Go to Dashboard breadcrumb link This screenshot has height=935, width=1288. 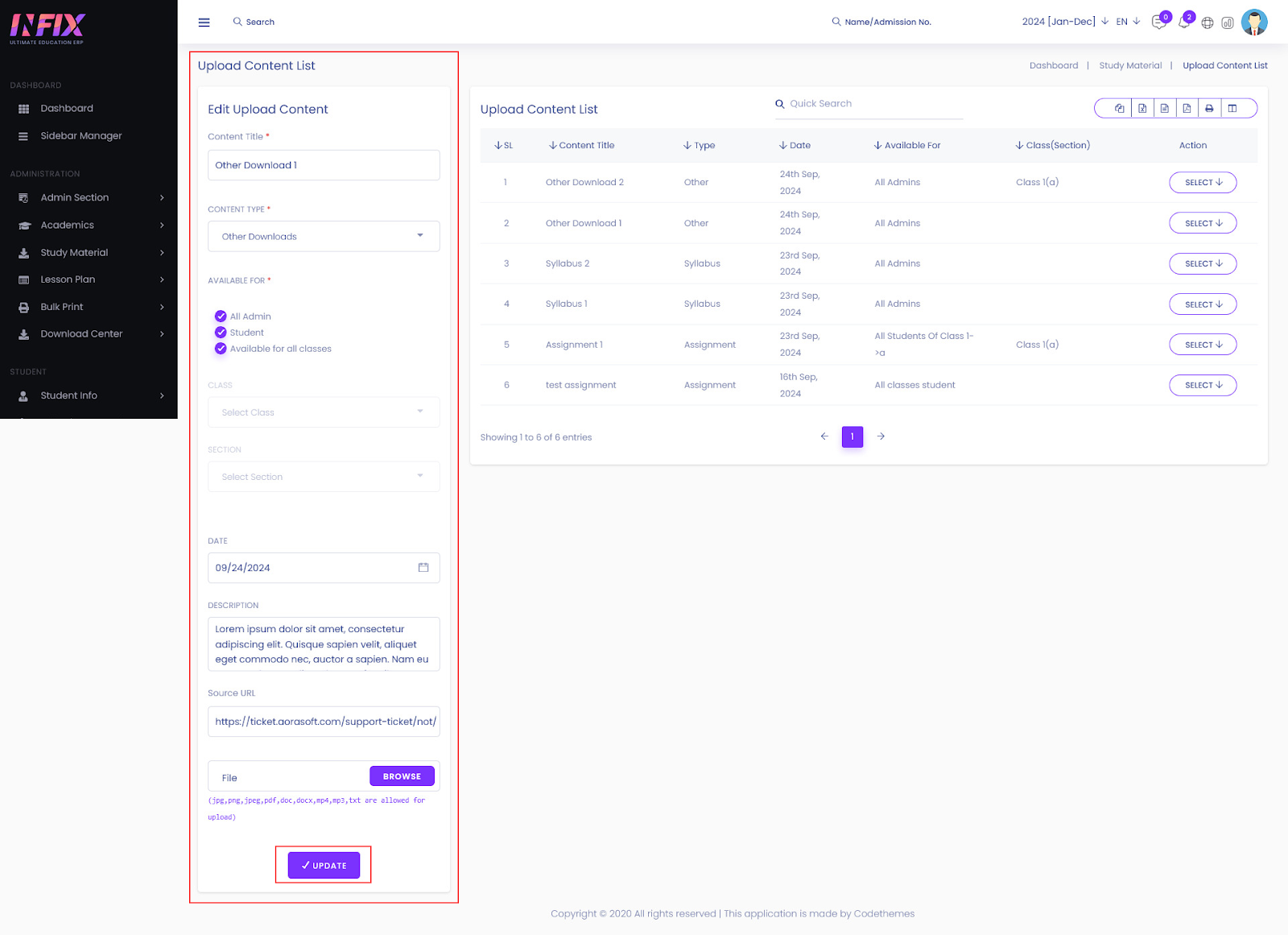[1054, 66]
